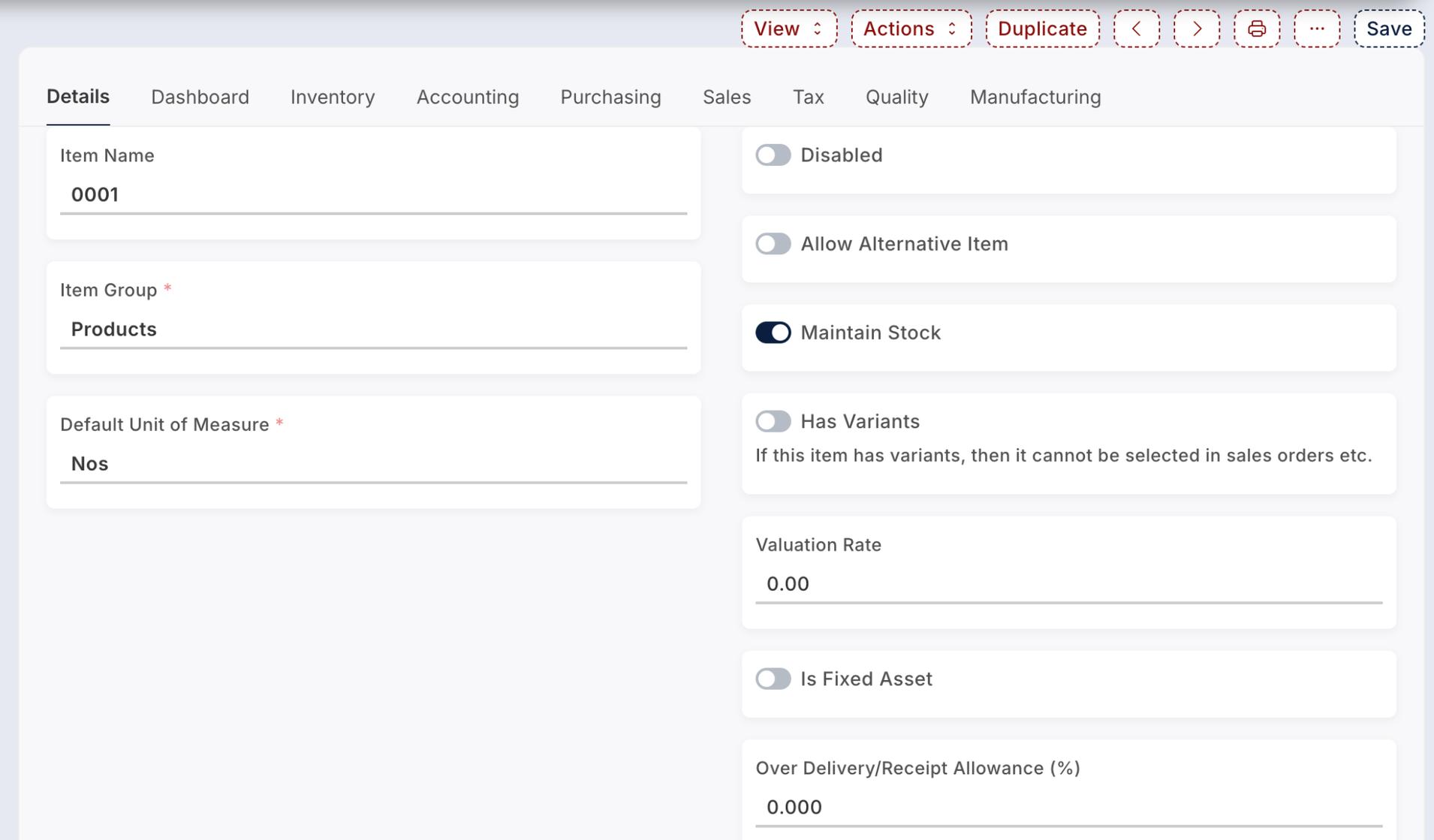
Task: Print this item using printer icon
Action: (1256, 29)
